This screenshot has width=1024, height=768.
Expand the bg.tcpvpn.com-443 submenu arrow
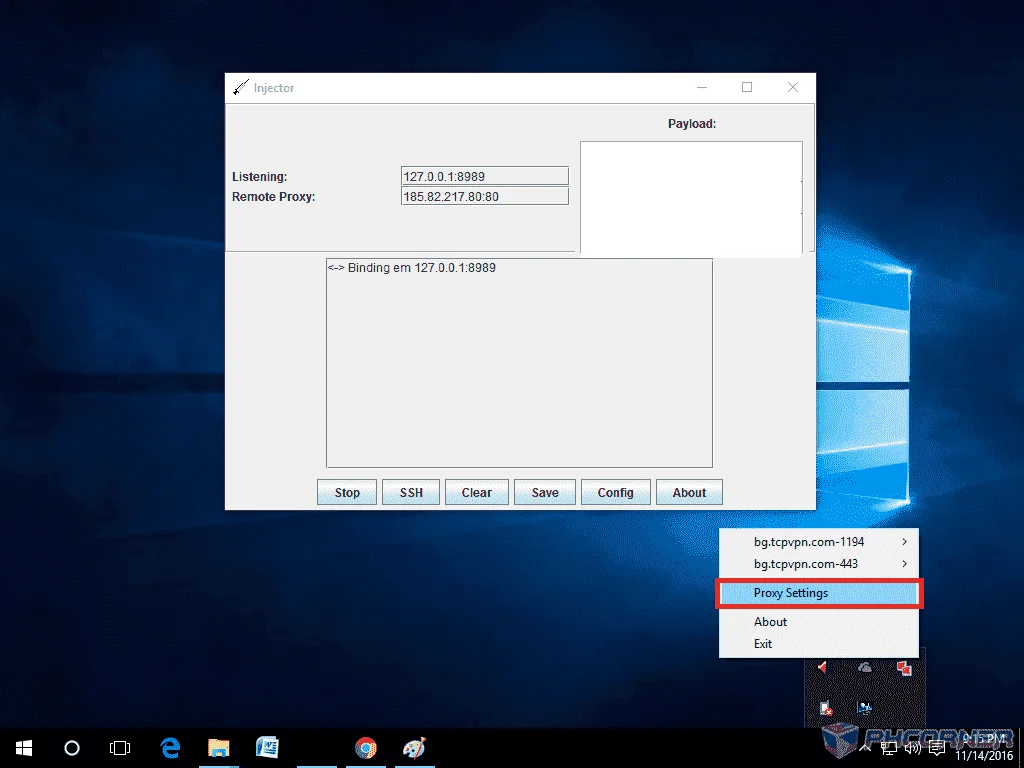click(904, 564)
